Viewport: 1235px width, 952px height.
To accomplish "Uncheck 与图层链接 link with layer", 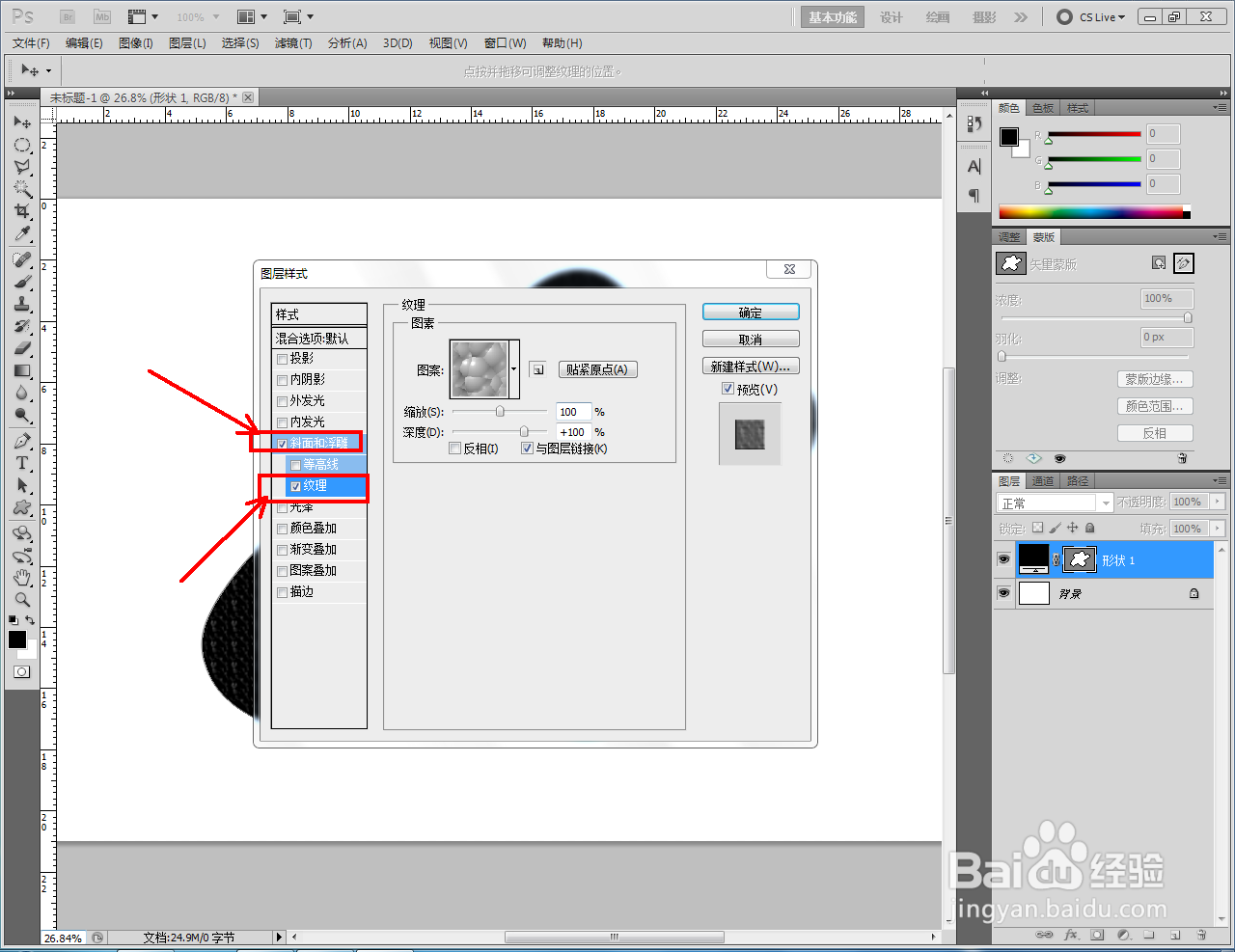I will click(x=527, y=449).
